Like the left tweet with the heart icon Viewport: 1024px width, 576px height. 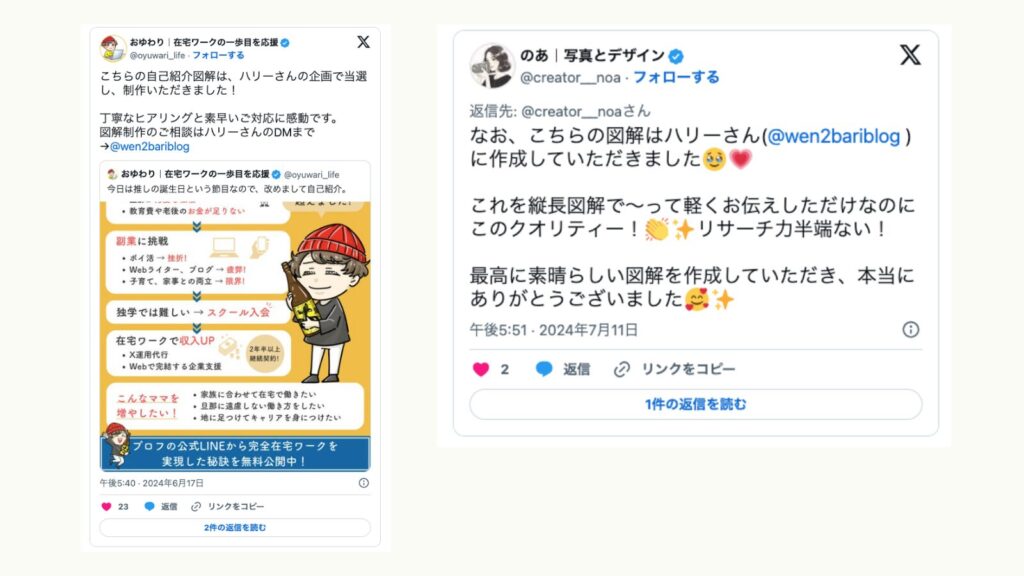point(106,506)
